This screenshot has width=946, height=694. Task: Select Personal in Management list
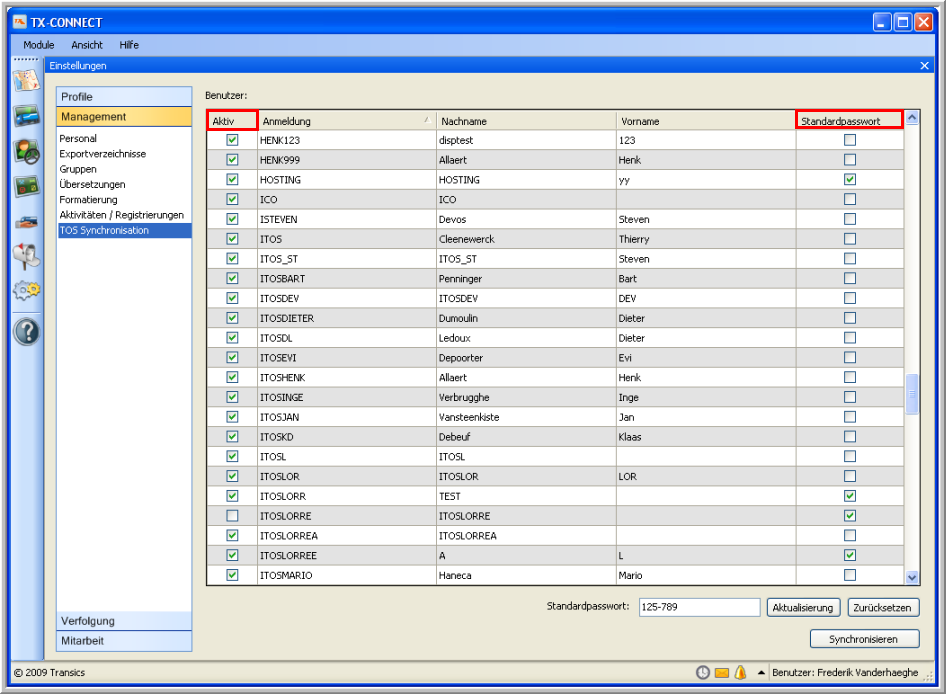click(x=78, y=138)
